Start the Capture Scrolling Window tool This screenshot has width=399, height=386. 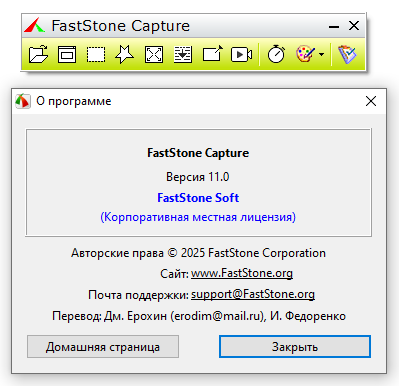point(183,54)
